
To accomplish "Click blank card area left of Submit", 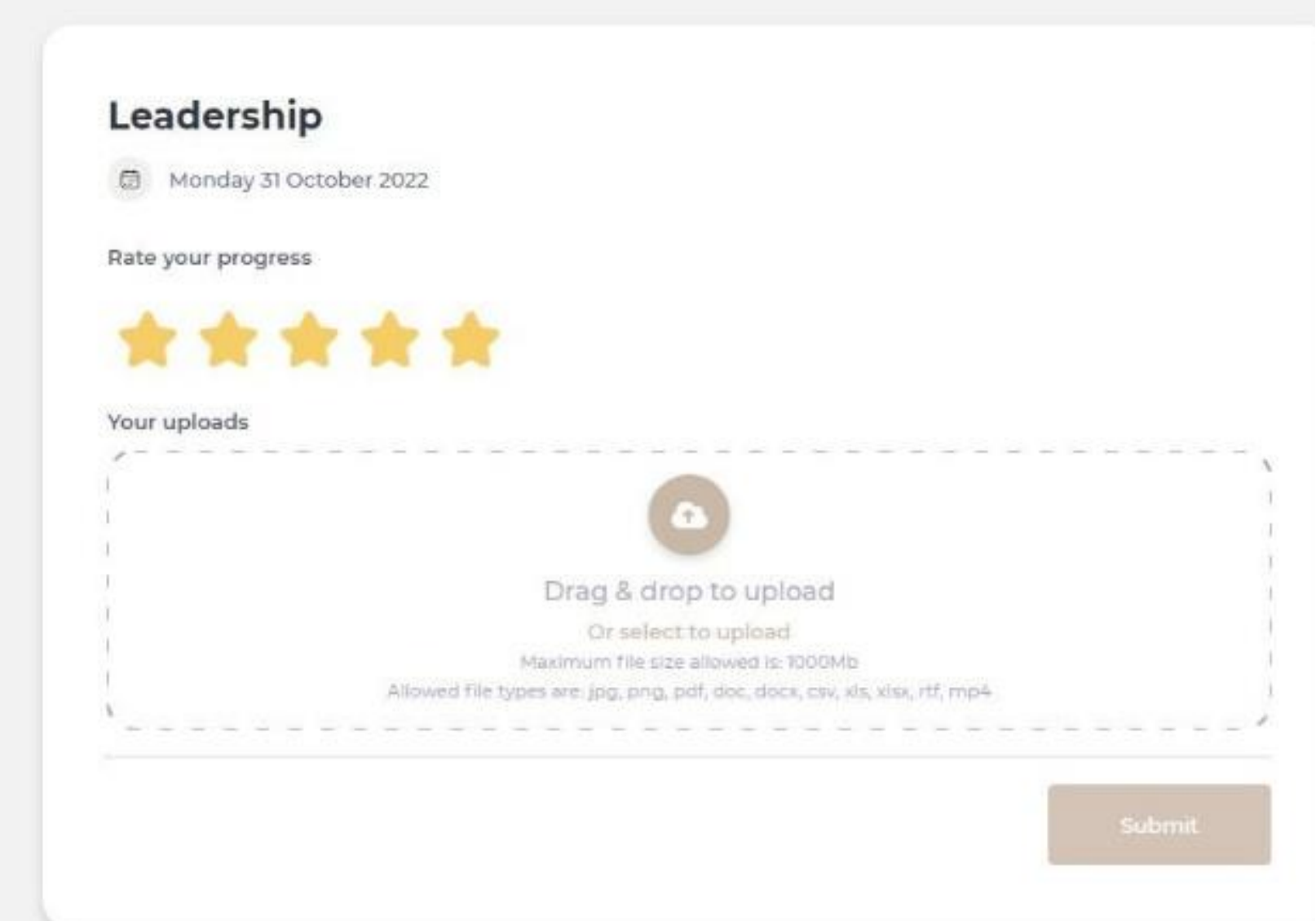I will tap(571, 825).
